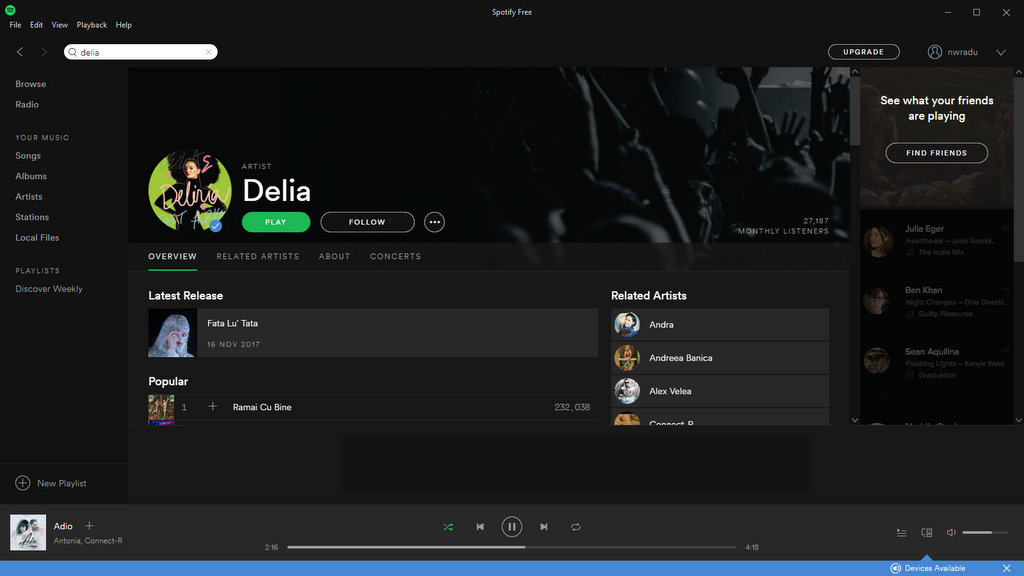Open Sean Aquilina's friend activity entry

pos(936,363)
